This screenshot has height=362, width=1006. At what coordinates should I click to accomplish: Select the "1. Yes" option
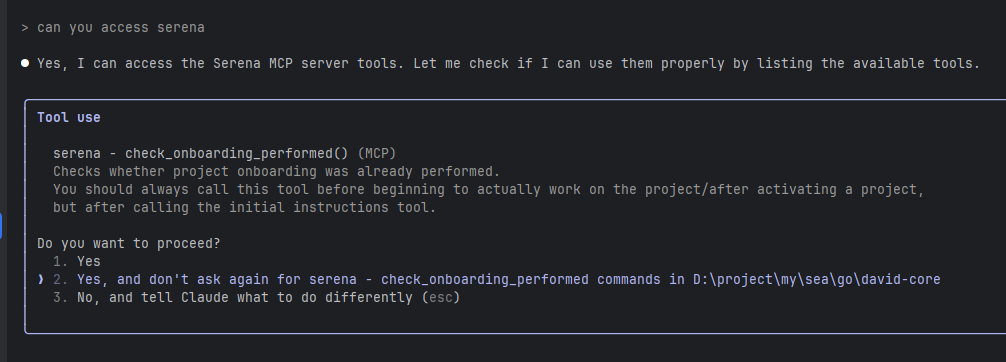click(x=77, y=262)
